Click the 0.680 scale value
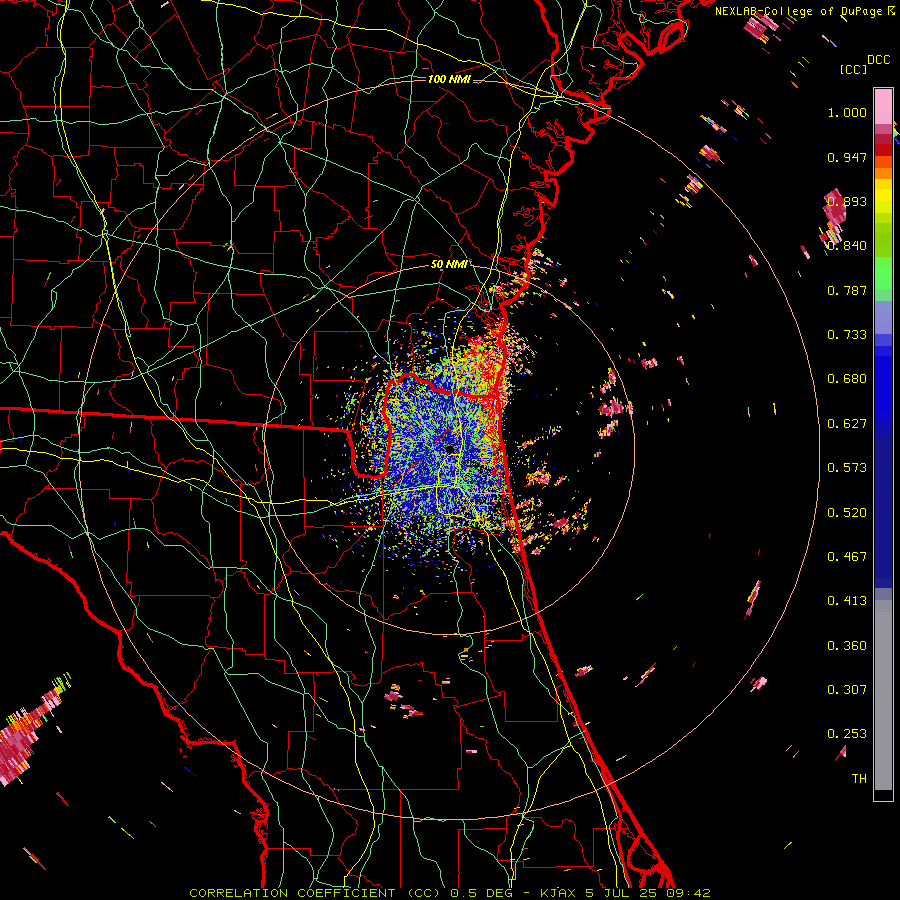This screenshot has height=900, width=900. 847,379
